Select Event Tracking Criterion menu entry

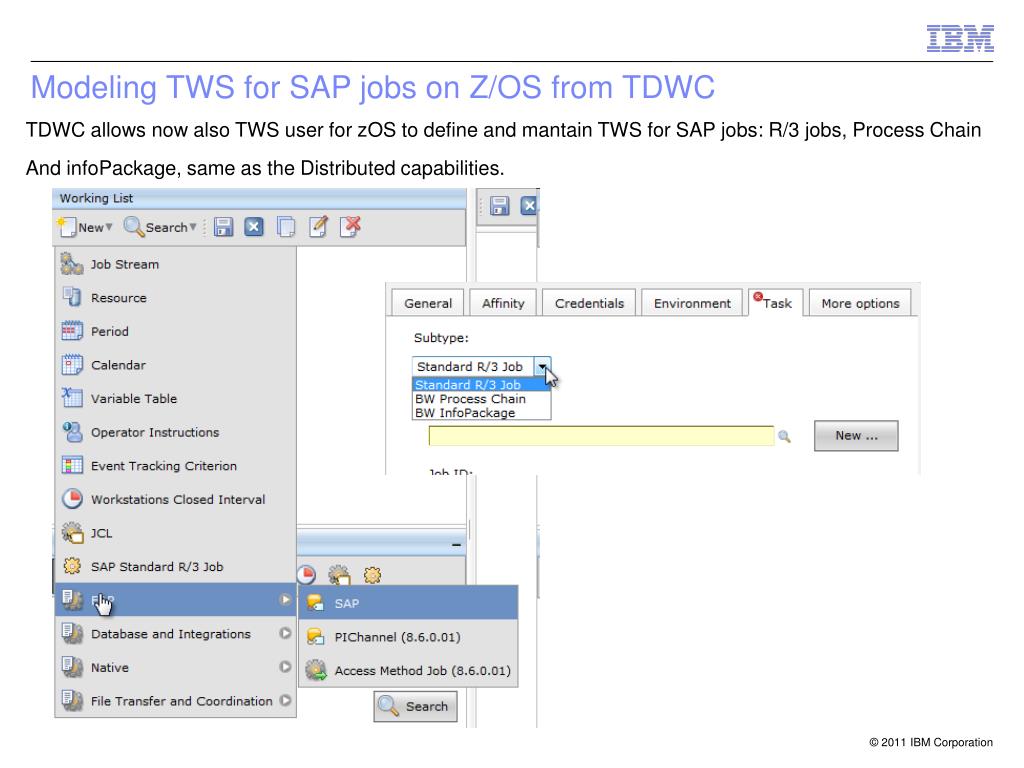(175, 466)
